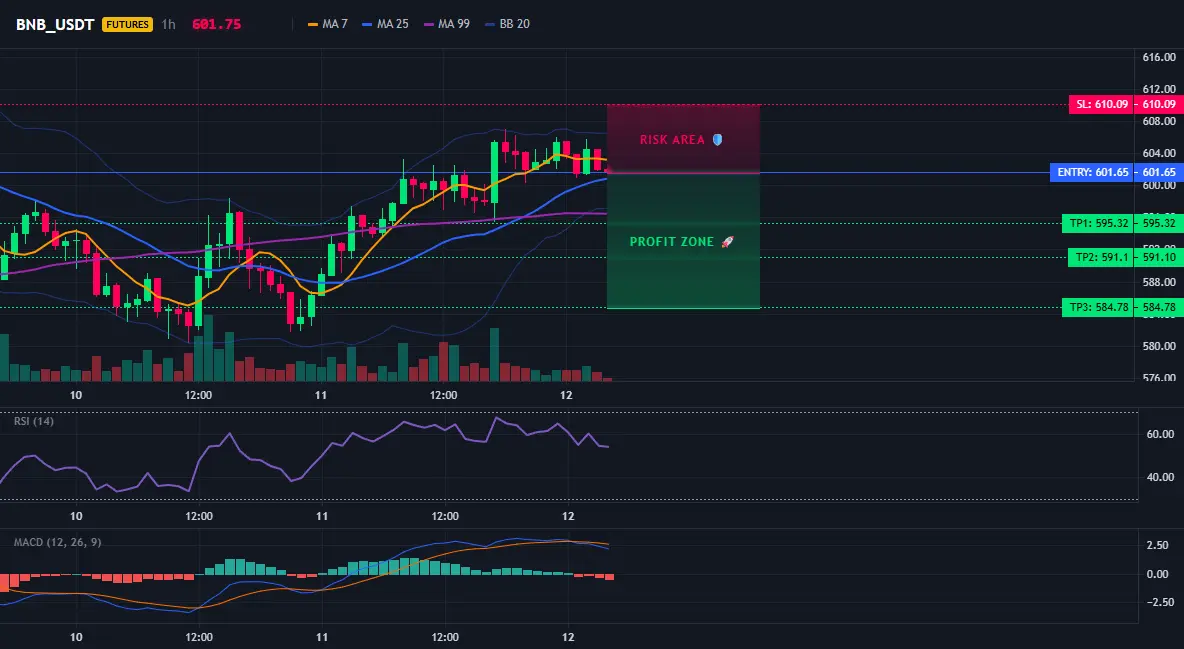The image size is (1184, 649).
Task: Click the TP3: 584.78 target label
Action: click(1098, 308)
